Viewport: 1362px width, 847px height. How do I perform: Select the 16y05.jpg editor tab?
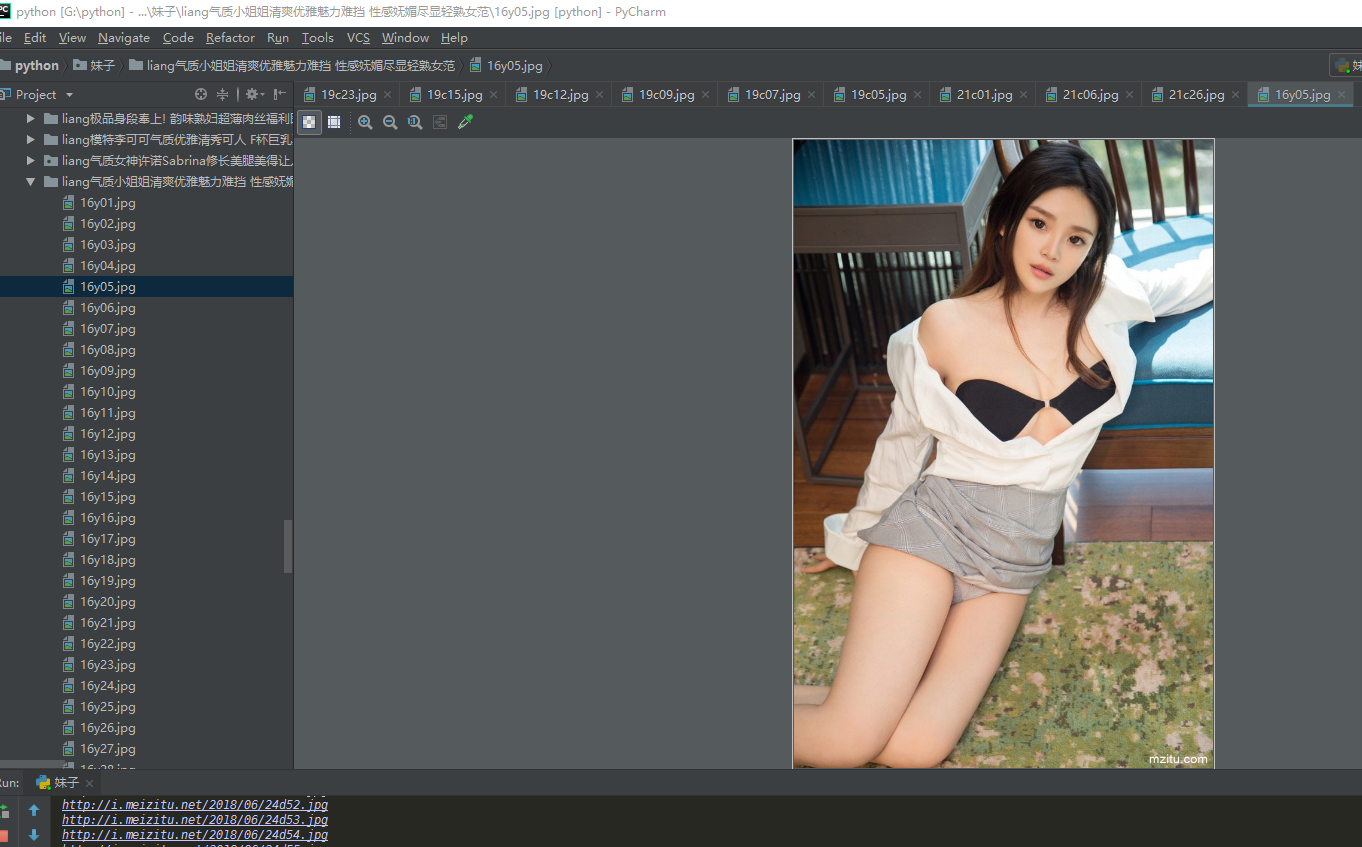pos(1302,95)
